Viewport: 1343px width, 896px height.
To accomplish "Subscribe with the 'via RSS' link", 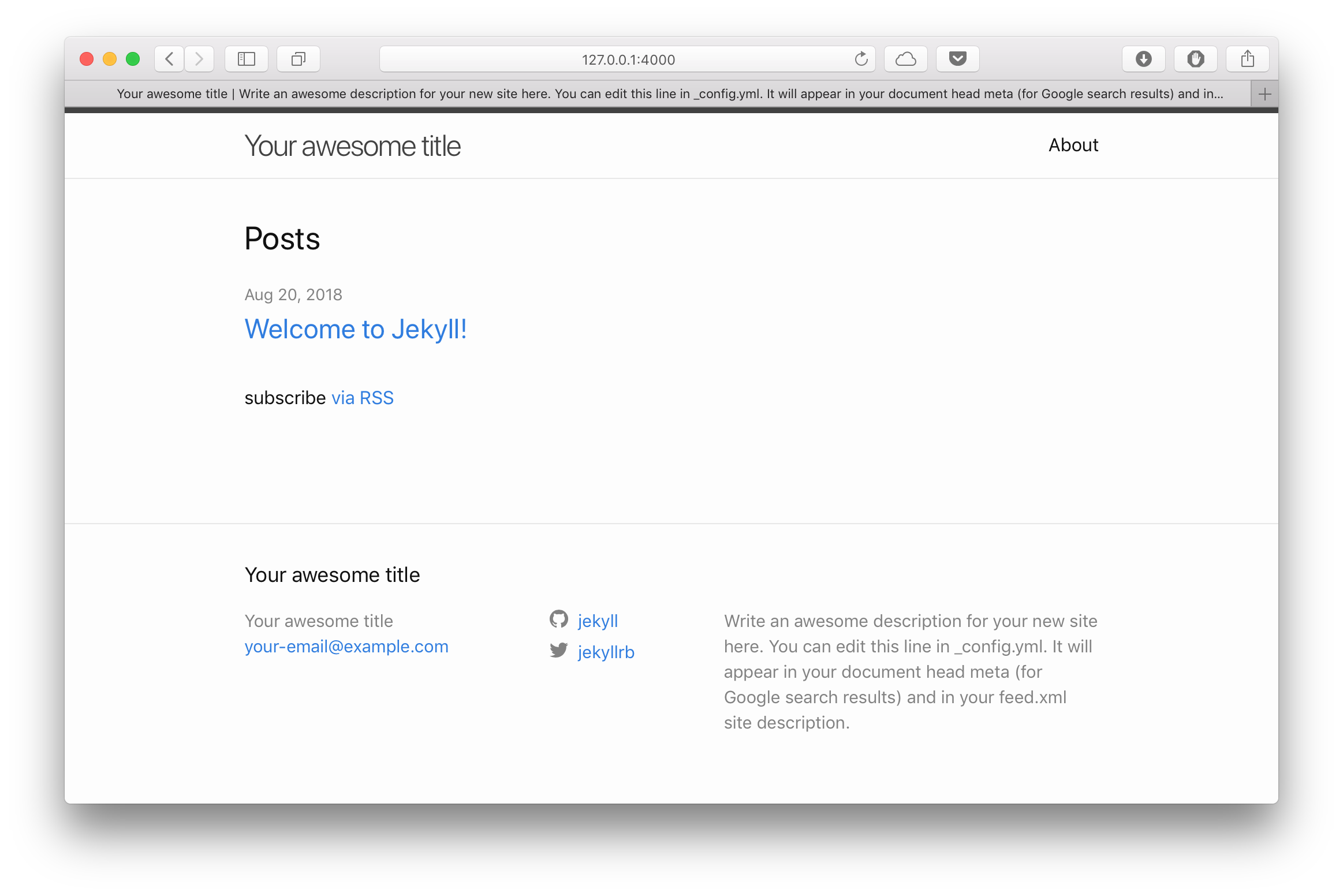I will pyautogui.click(x=363, y=398).
